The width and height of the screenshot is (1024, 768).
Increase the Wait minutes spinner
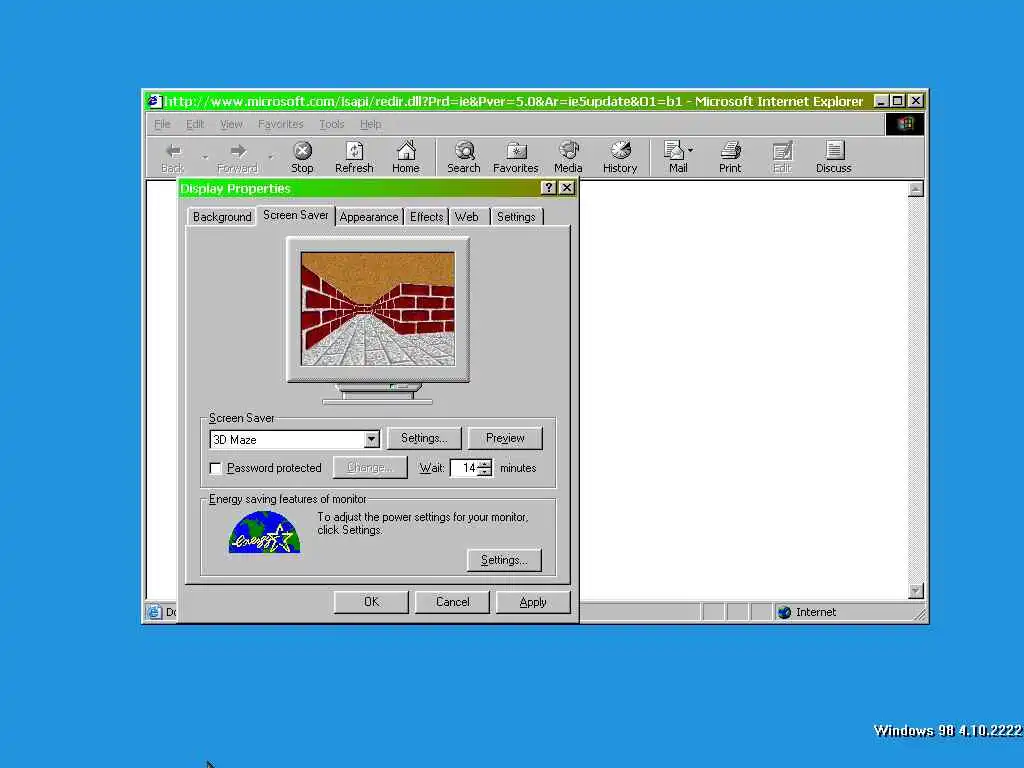coord(485,464)
